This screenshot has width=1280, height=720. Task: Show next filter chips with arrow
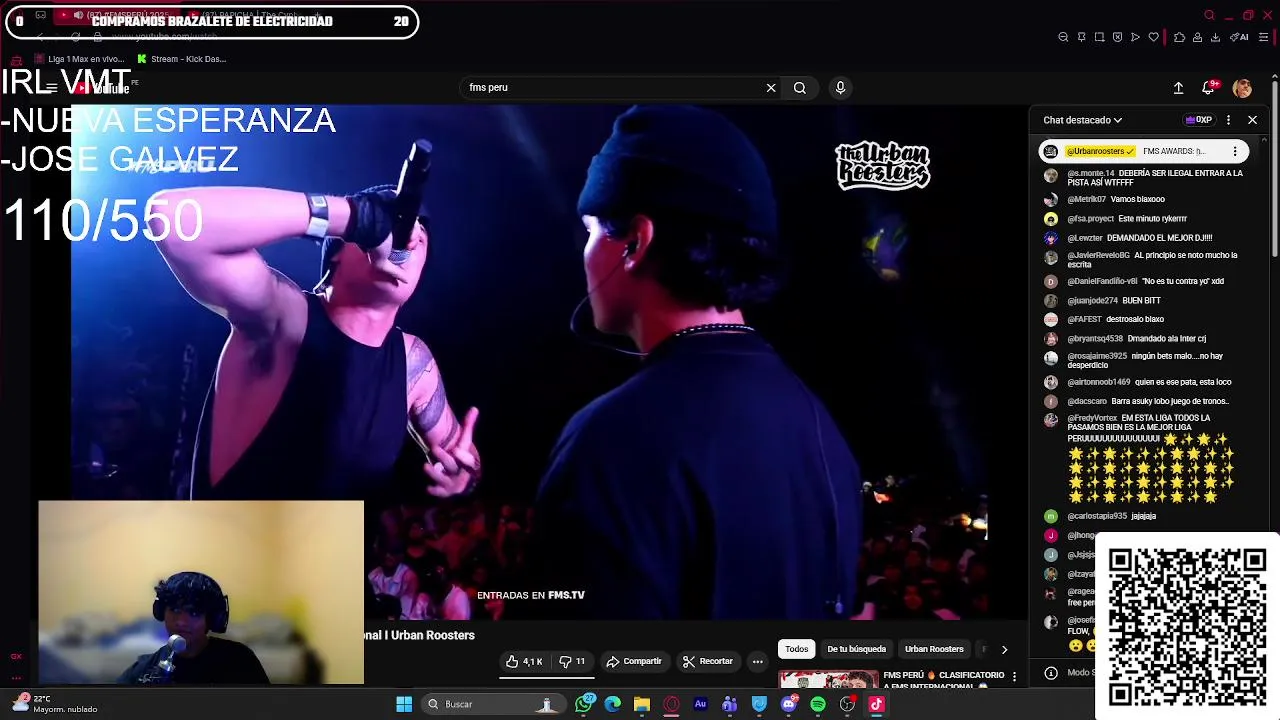1004,649
